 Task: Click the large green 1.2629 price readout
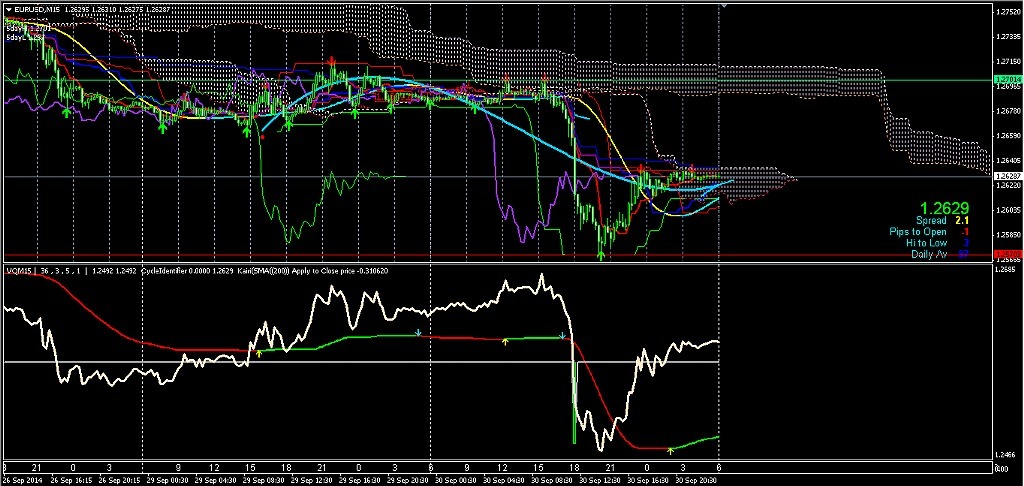(944, 208)
